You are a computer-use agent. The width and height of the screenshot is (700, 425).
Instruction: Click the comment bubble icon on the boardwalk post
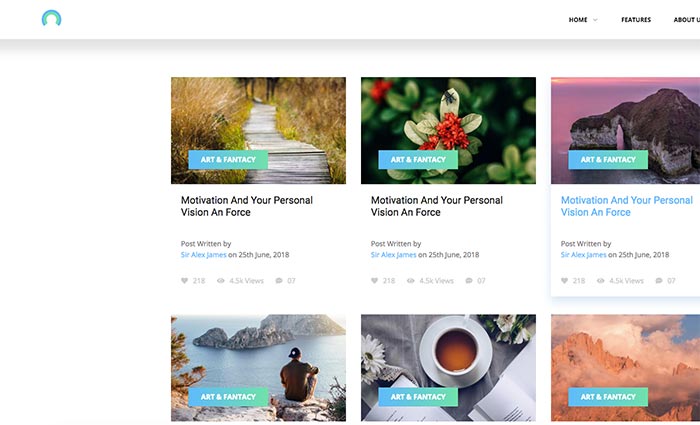pos(279,280)
